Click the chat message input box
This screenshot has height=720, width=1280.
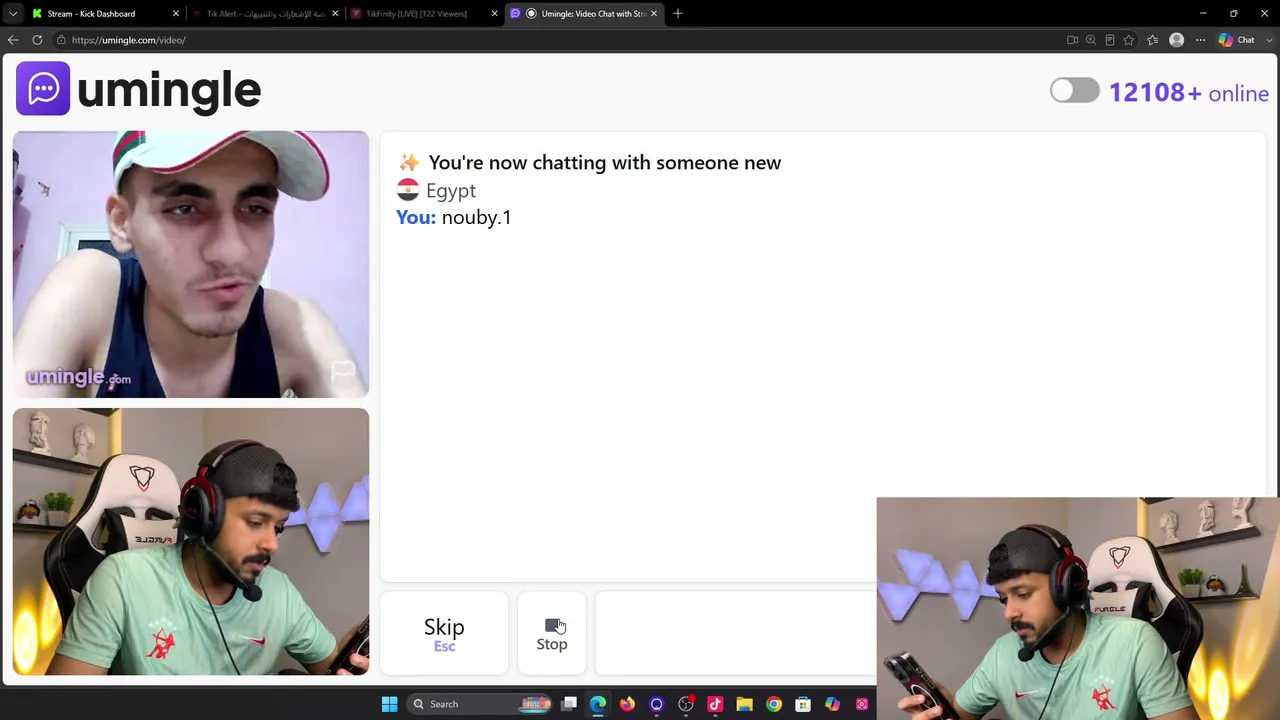735,634
